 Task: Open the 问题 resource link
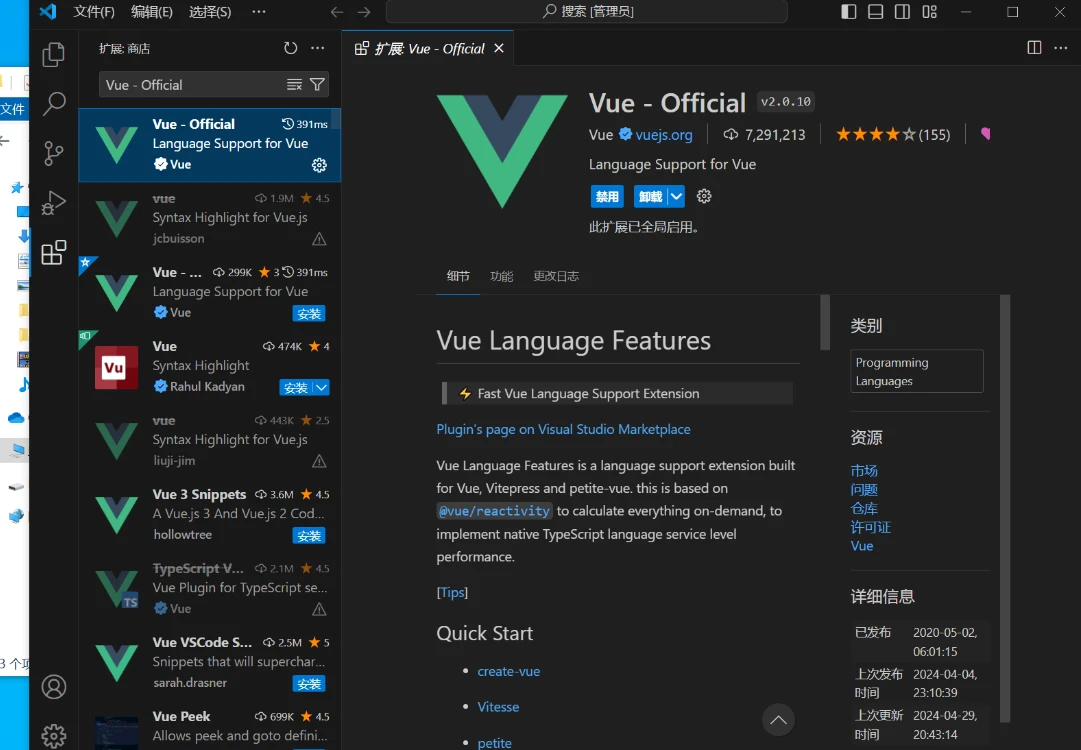click(864, 489)
